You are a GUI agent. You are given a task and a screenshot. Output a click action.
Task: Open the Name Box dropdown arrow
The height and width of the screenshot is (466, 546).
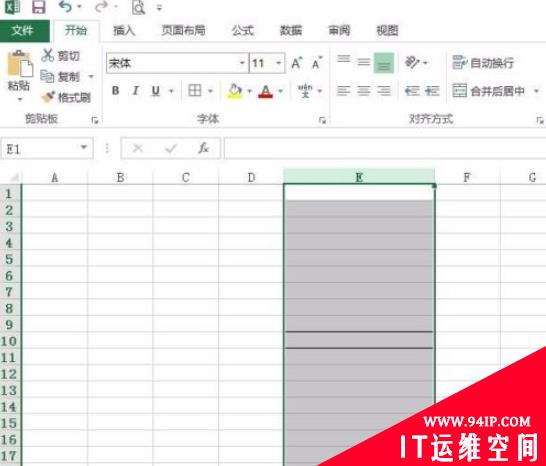(84, 147)
